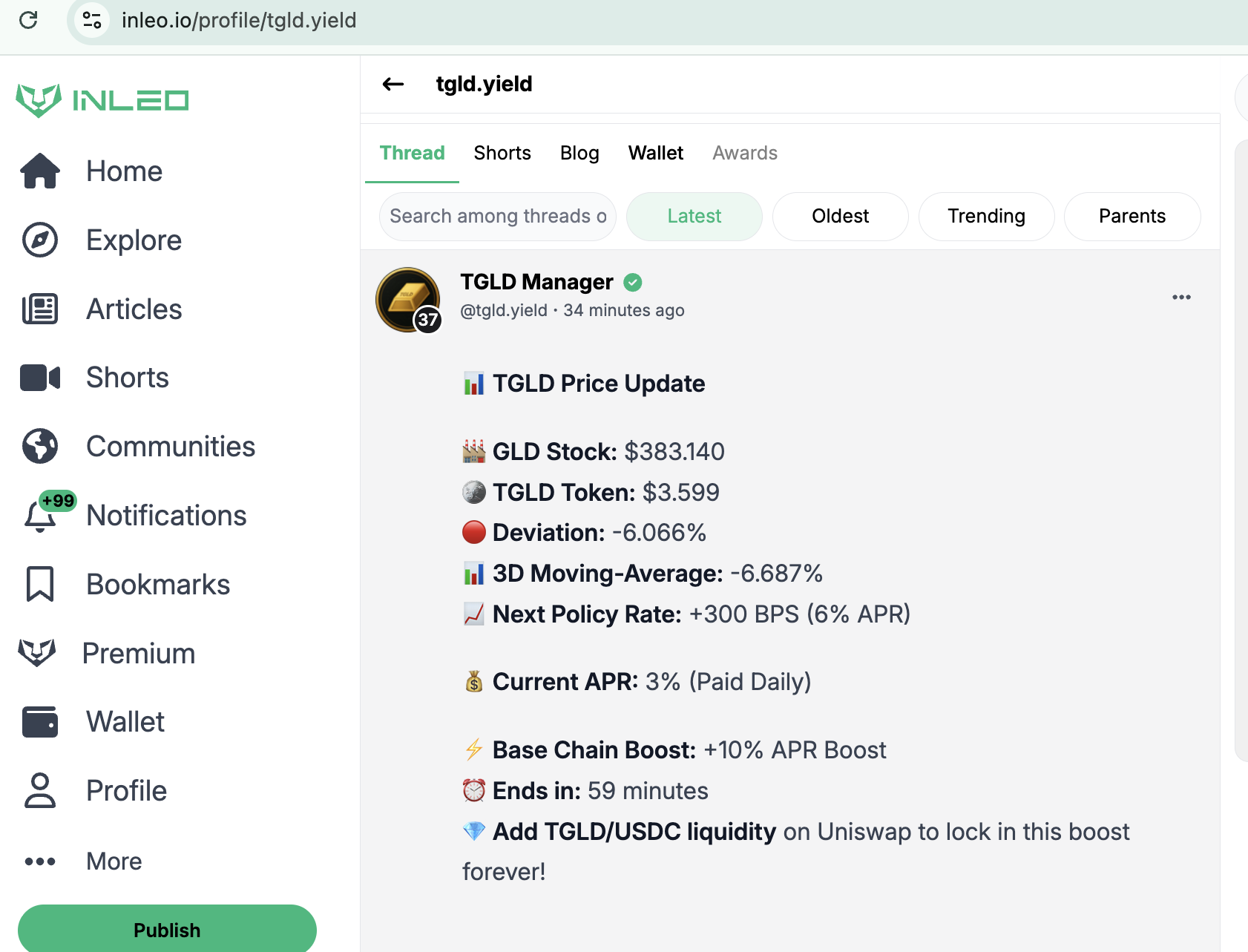Select the Latest thread filter
The image size is (1248, 952).
tap(694, 217)
